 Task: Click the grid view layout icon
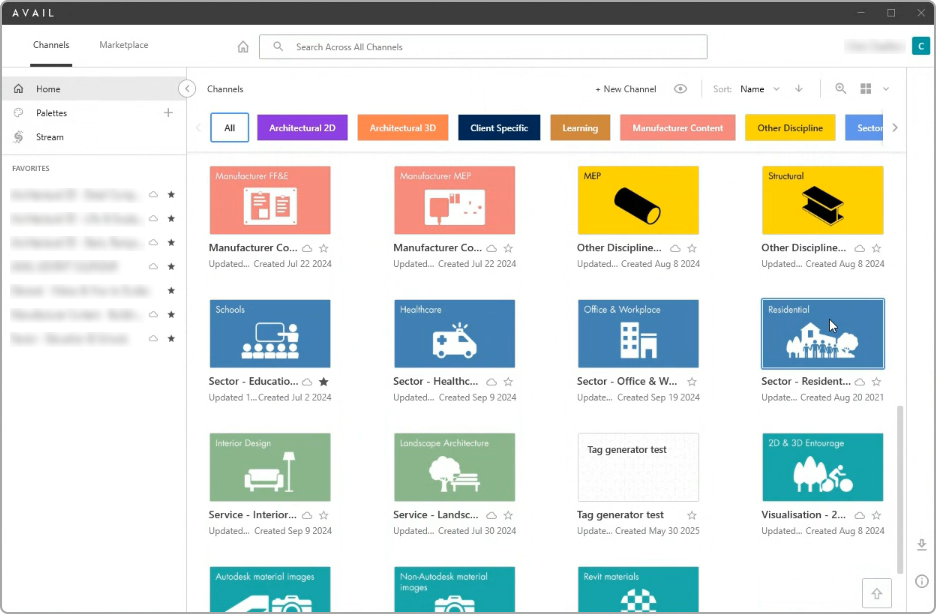866,89
